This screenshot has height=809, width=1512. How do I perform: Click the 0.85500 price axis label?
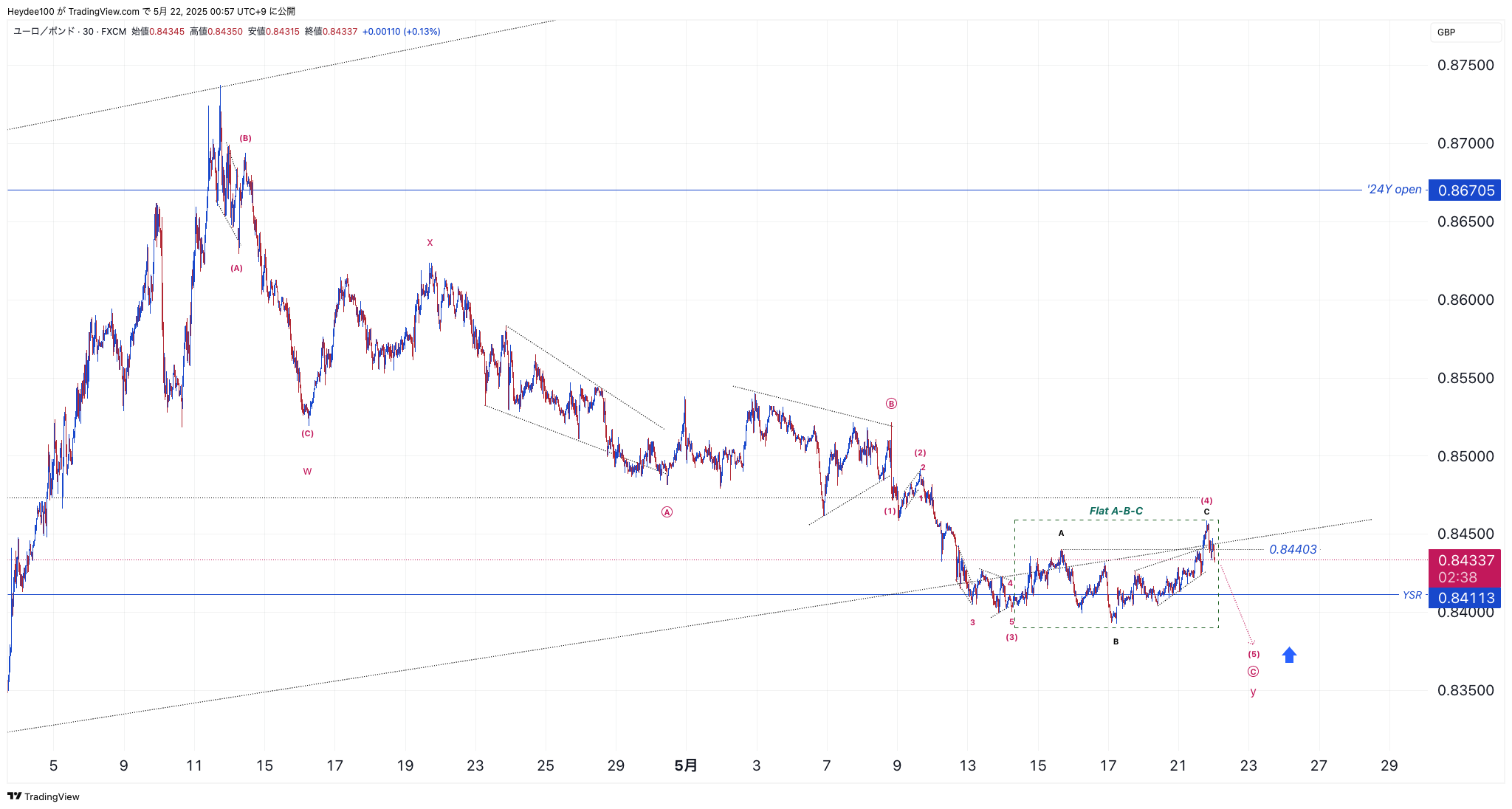(1465, 378)
